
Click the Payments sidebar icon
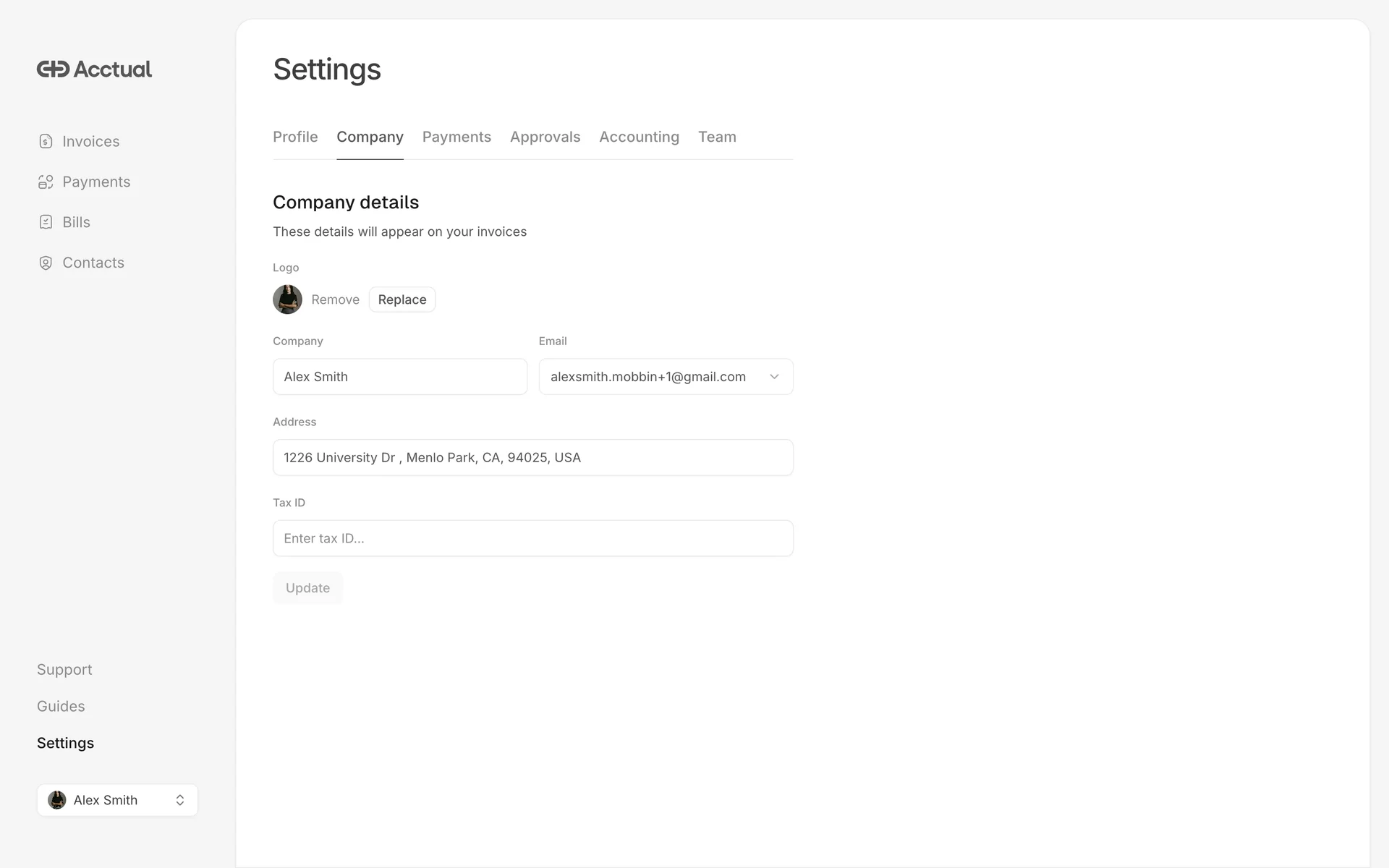click(46, 182)
